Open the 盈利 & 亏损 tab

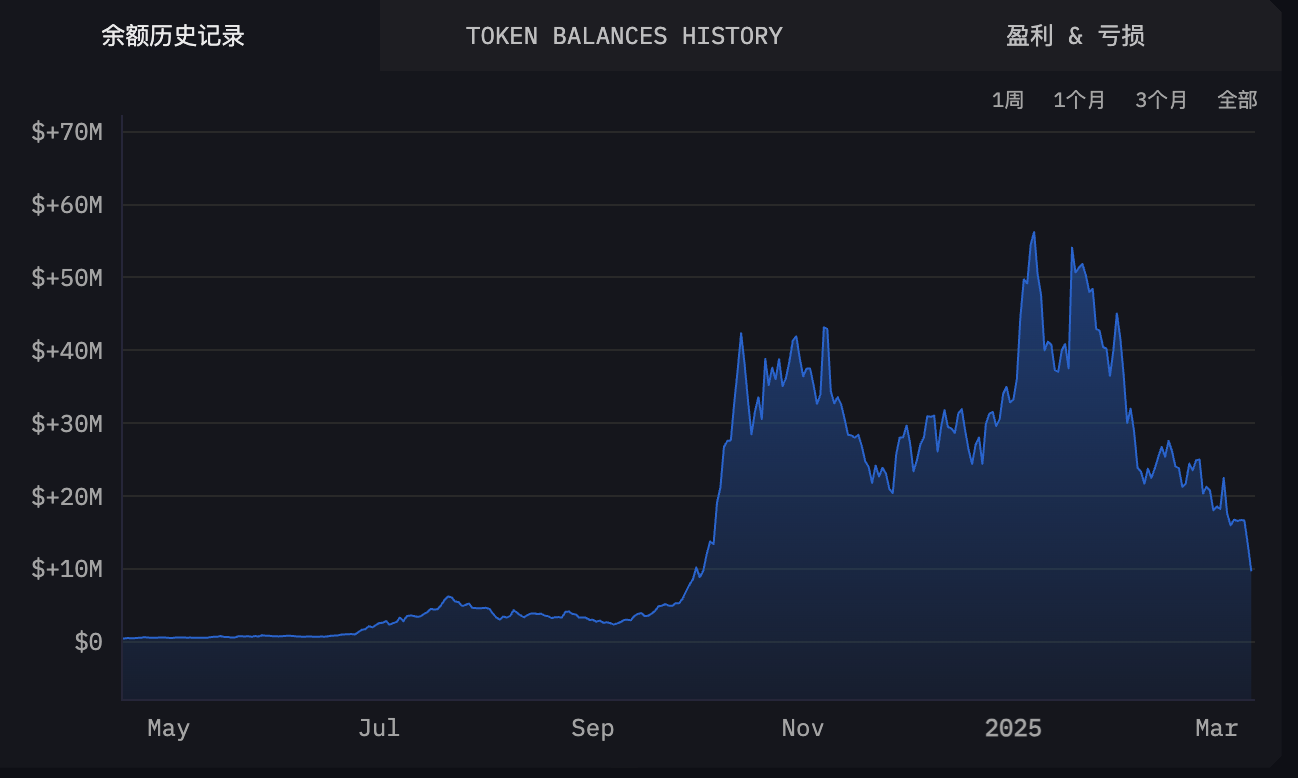click(x=1075, y=36)
